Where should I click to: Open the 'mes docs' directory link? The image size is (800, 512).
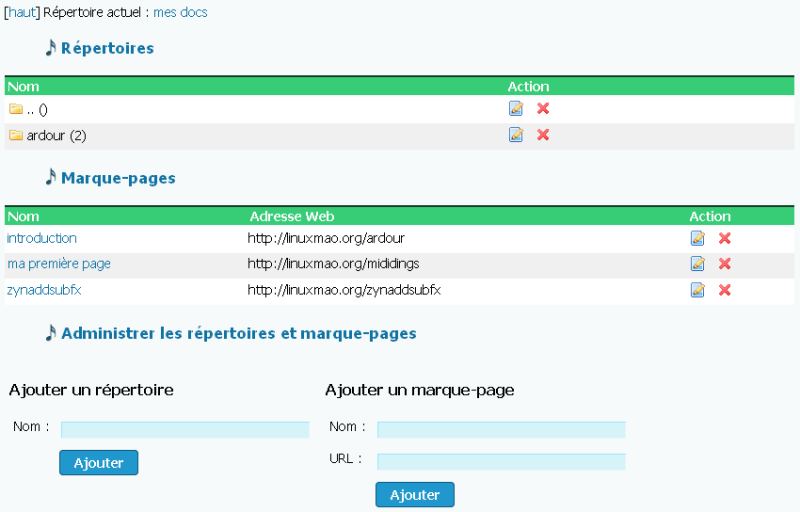point(180,12)
